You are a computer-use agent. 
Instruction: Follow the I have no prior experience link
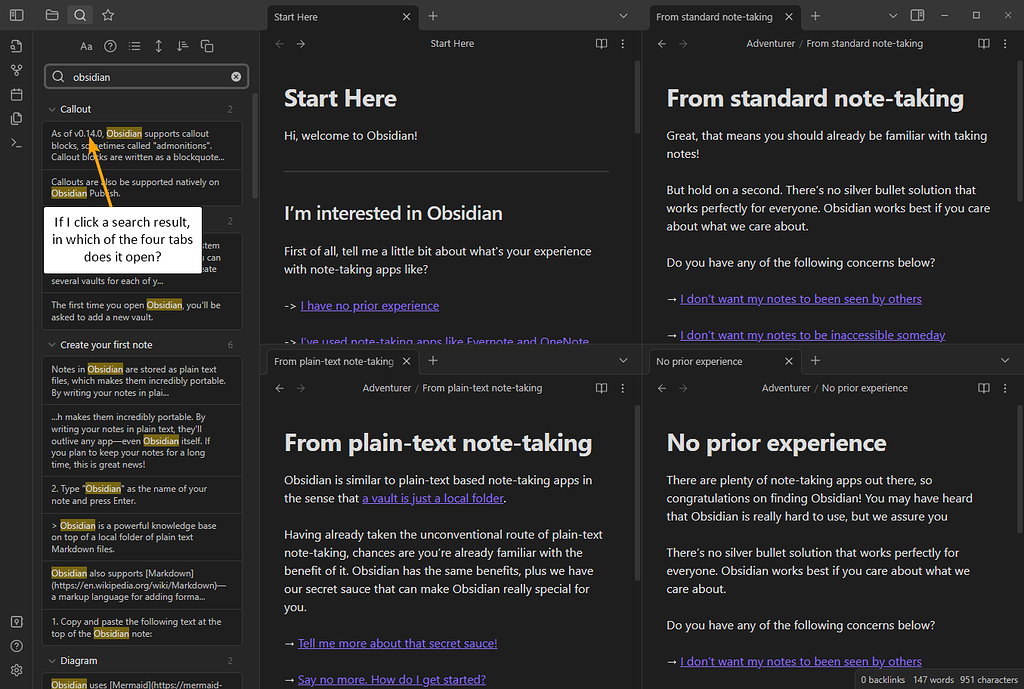[x=369, y=306]
